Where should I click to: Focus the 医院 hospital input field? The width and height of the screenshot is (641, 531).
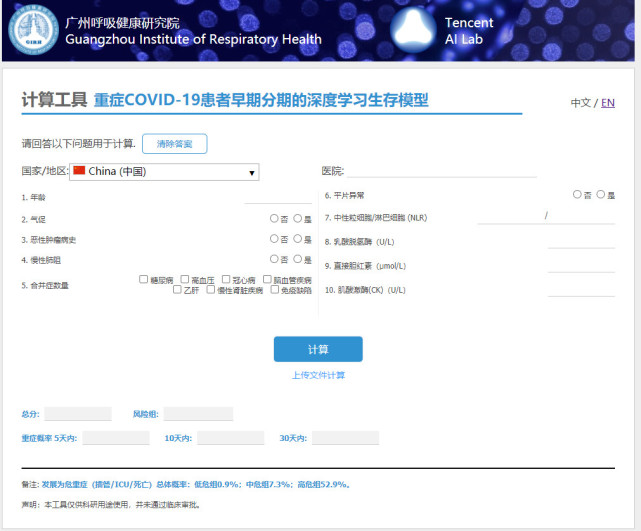pyautogui.click(x=442, y=171)
